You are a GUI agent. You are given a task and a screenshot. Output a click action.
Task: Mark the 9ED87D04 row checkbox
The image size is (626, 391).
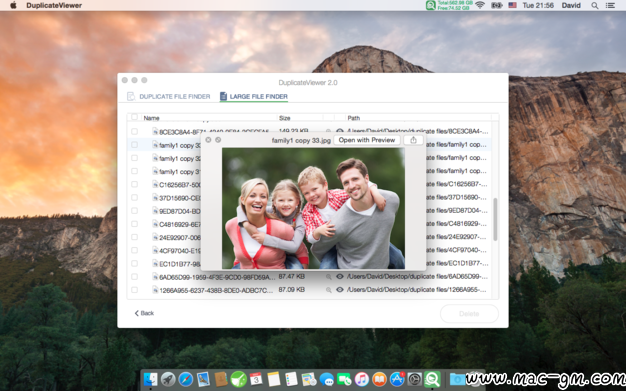click(135, 210)
